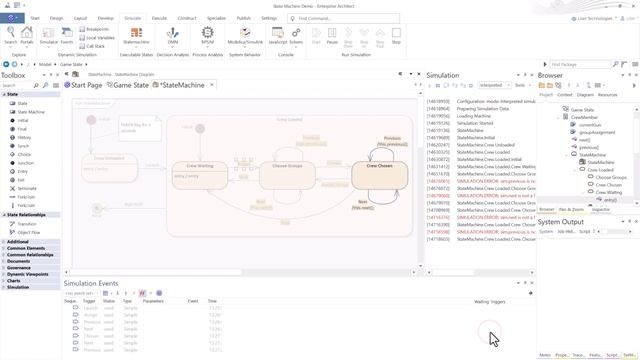Expand the Common Relationships toolbox section
640x360 pixels.
(4, 255)
